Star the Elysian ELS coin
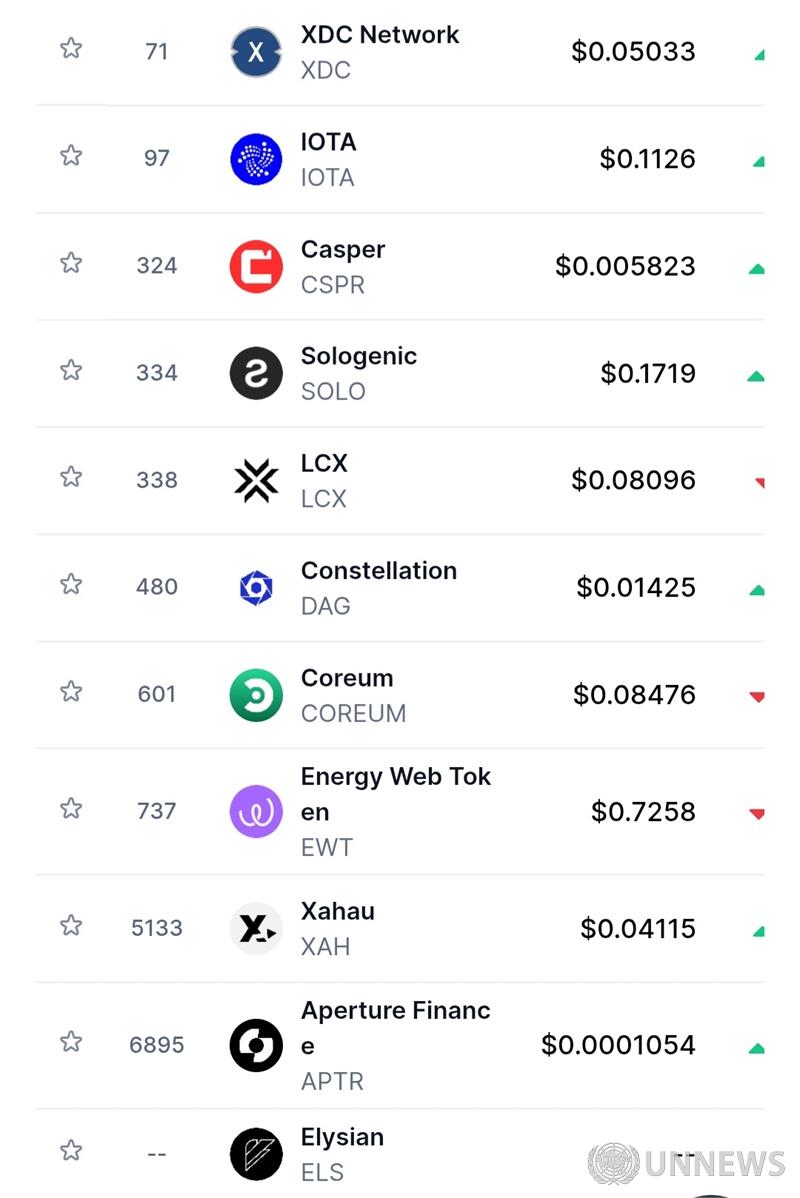 pos(71,1150)
